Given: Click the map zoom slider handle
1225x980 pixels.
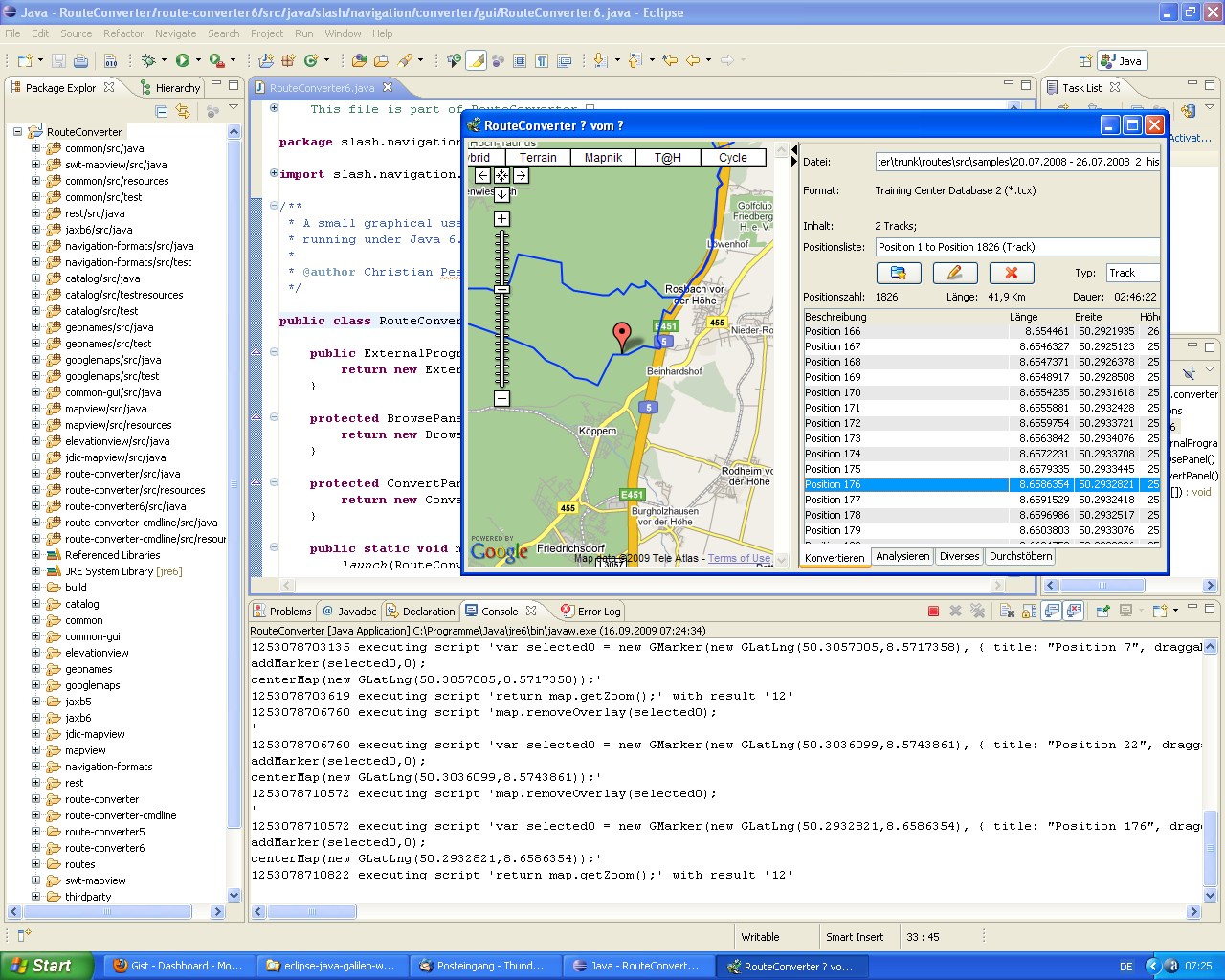Looking at the screenshot, I should pyautogui.click(x=501, y=289).
